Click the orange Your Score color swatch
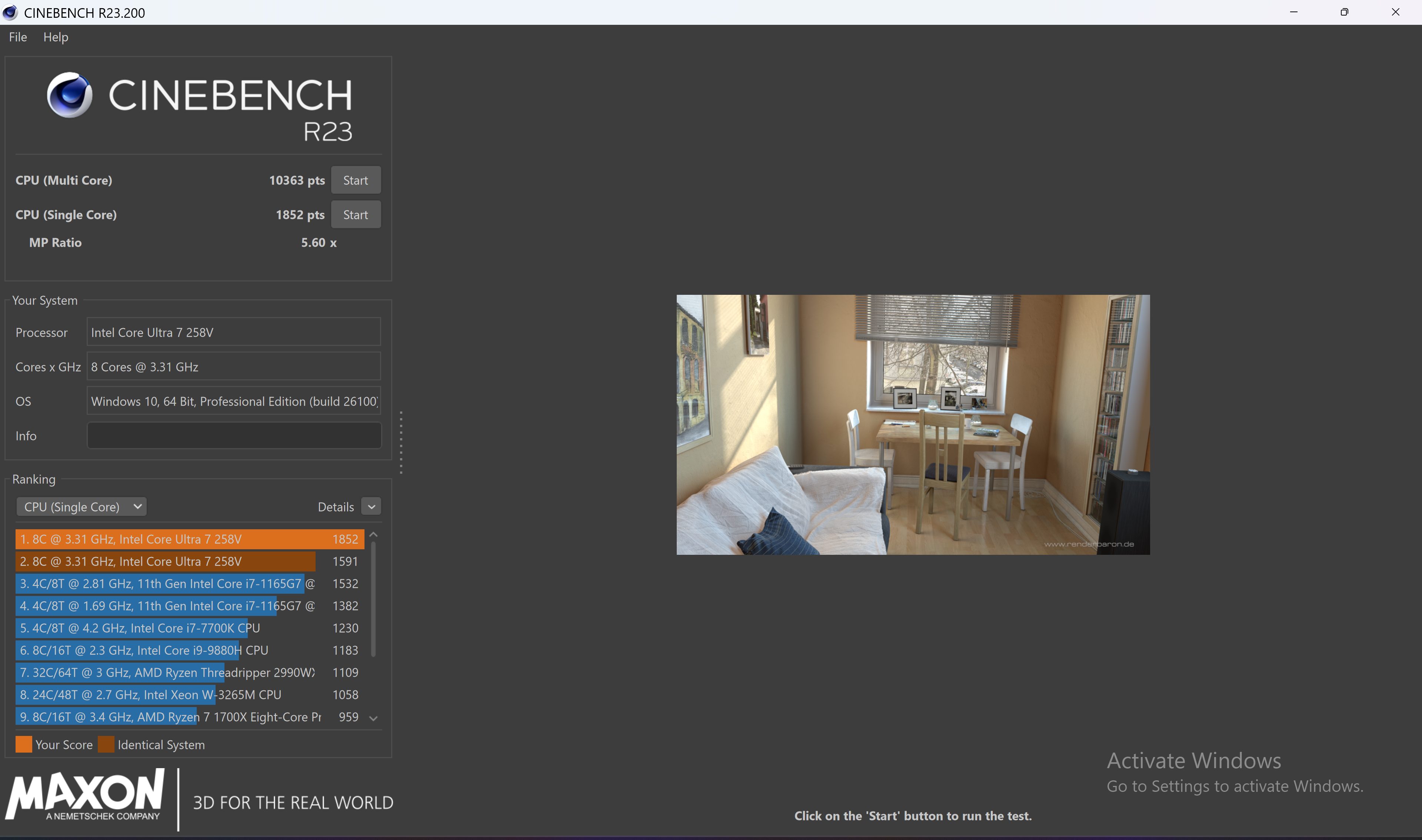1422x840 pixels. [24, 744]
